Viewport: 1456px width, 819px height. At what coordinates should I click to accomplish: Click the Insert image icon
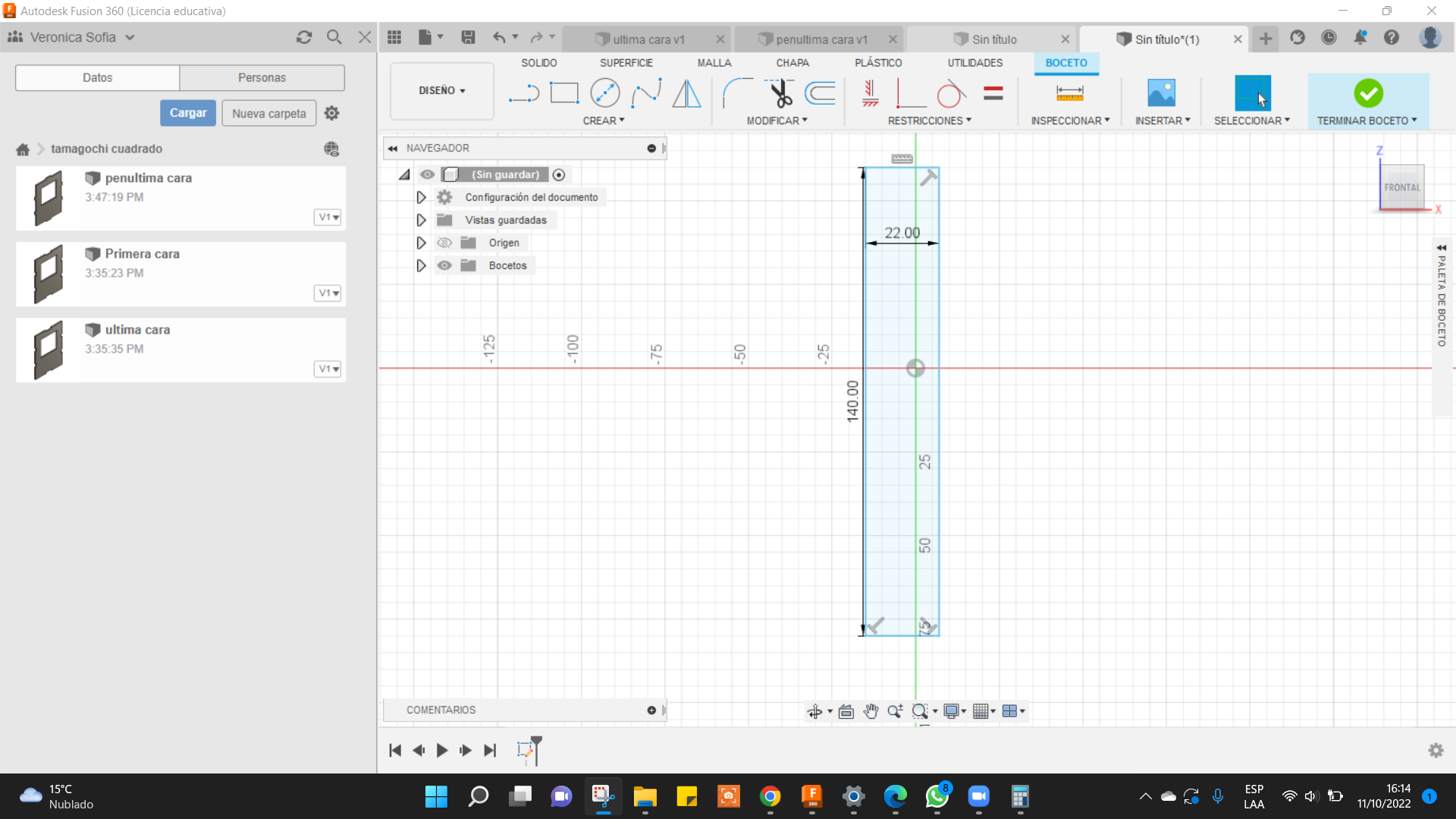pyautogui.click(x=1161, y=93)
